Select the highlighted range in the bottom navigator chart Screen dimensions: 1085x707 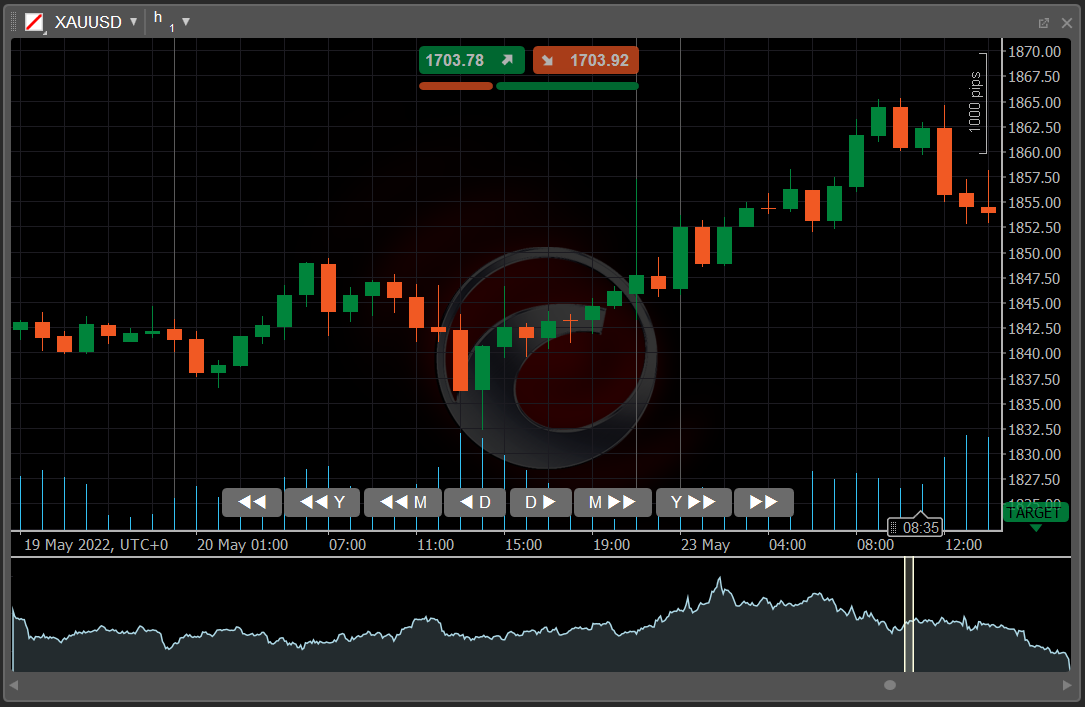(x=908, y=615)
